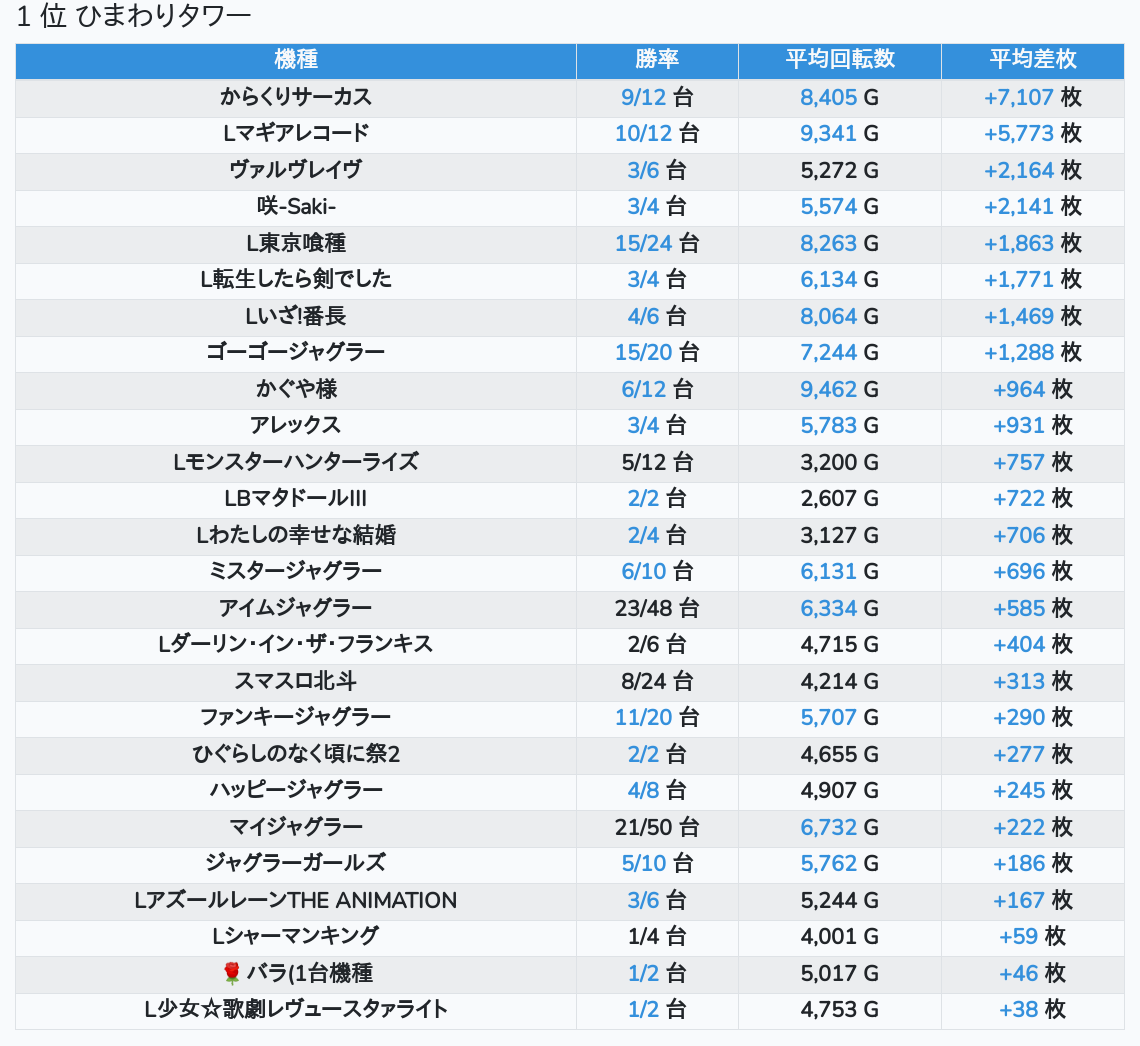Select the L東京喰種 machine name
Image resolution: width=1140 pixels, height=1046 pixels.
click(296, 244)
